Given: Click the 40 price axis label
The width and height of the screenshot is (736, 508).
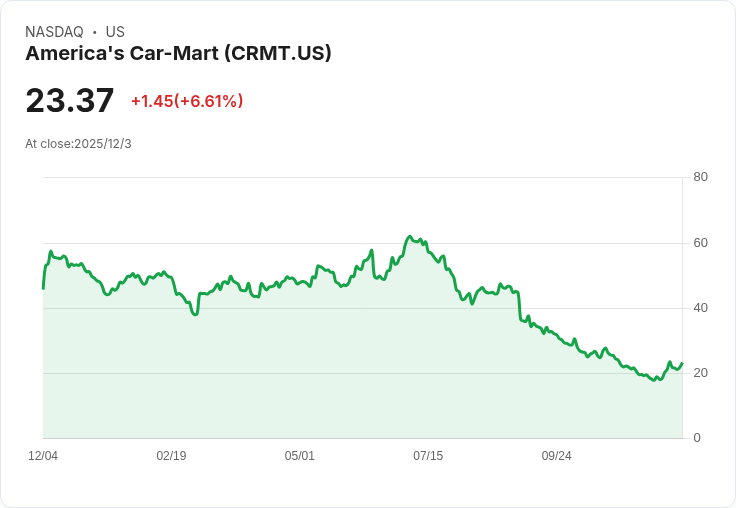Looking at the screenshot, I should (700, 308).
